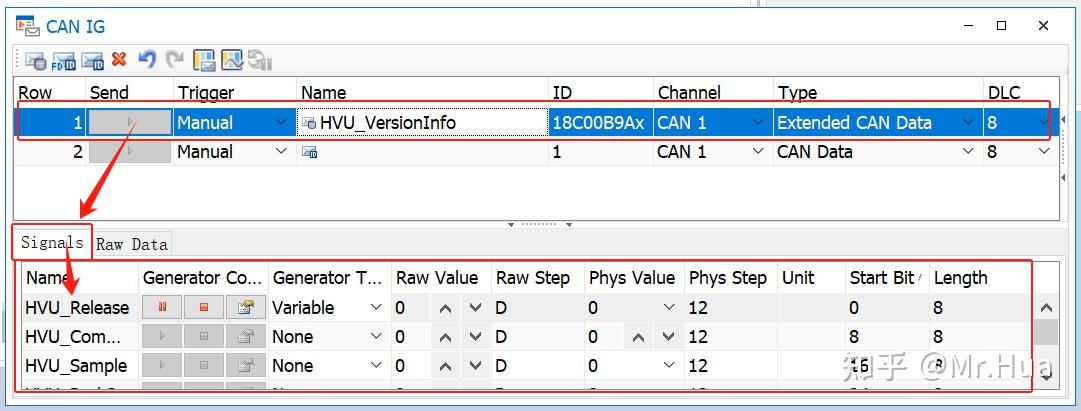Increase raw value of HVU_Release
The image size is (1081, 411).
coord(445,308)
